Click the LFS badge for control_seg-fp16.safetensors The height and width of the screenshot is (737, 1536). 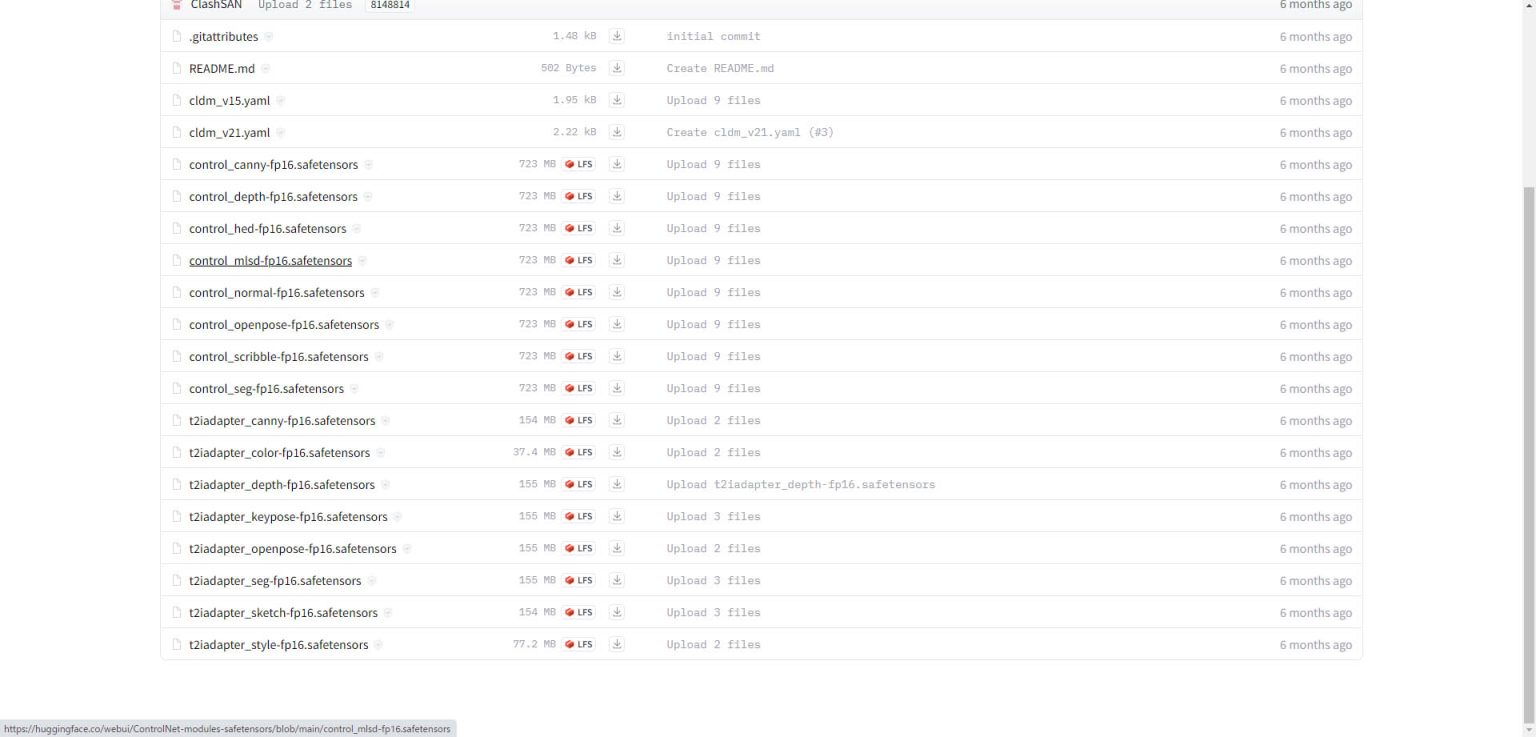(x=579, y=388)
